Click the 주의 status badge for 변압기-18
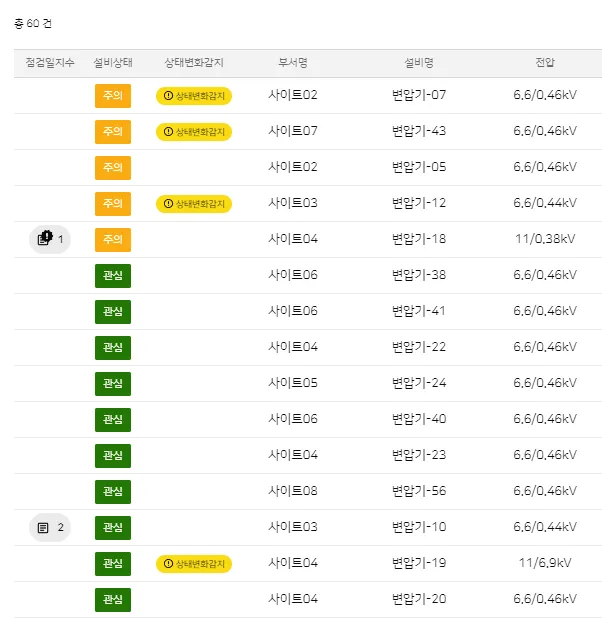Screen dimensions: 602x621 (113, 240)
